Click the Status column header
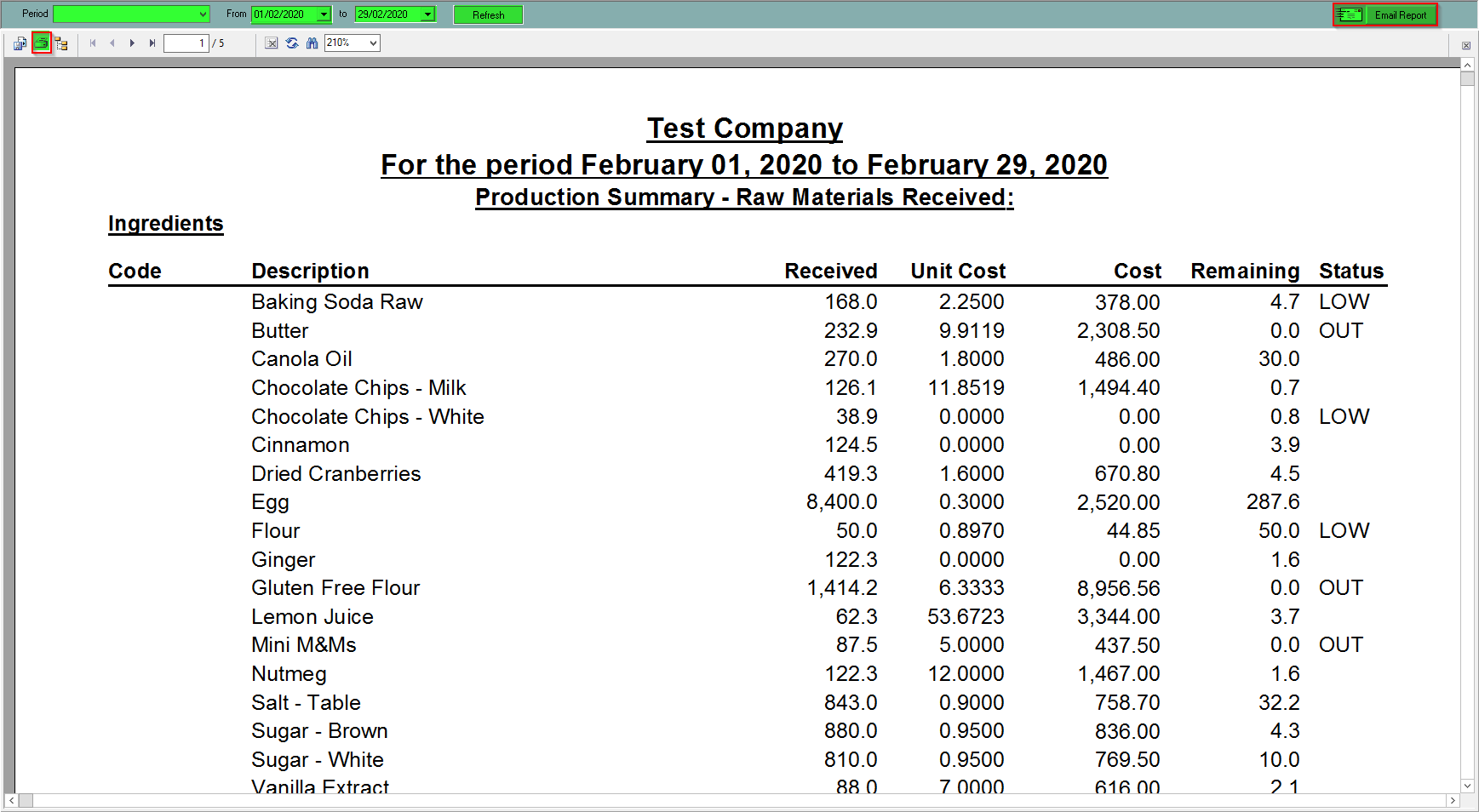 tap(1351, 272)
